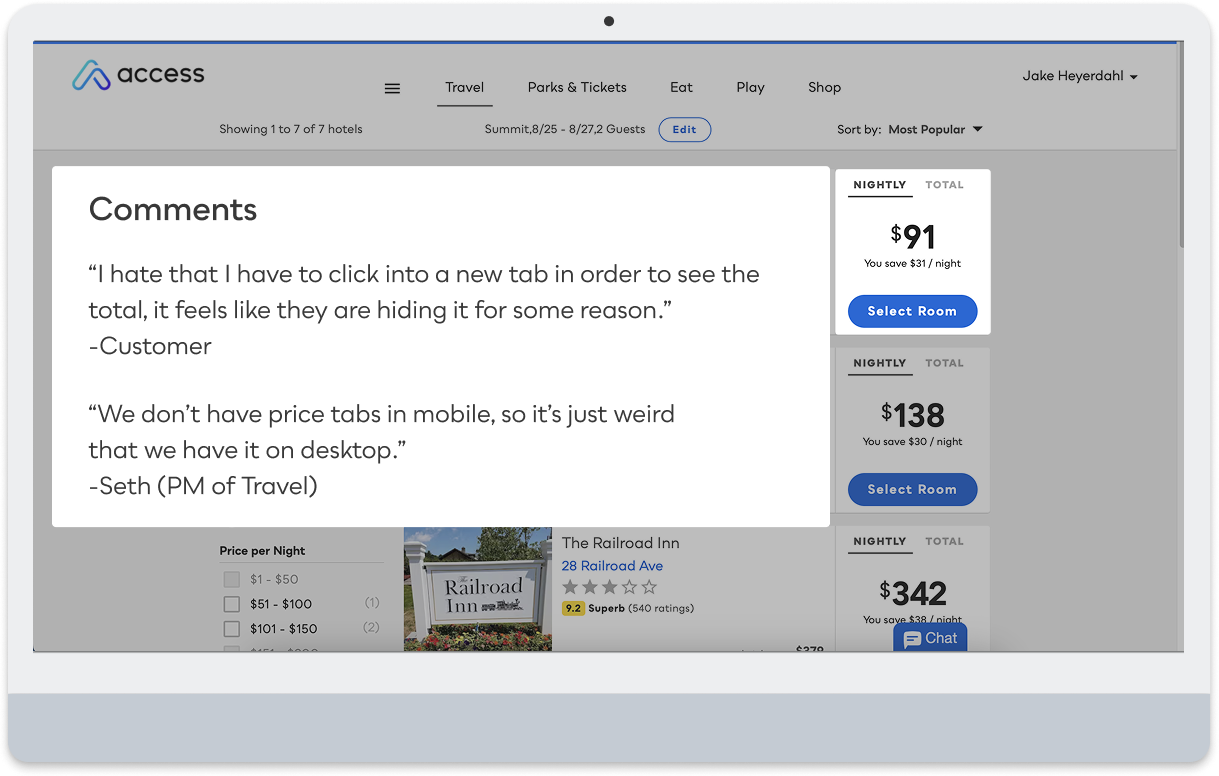Open the 28 Railroad Ave address link
This screenshot has height=776, width=1219.
612,566
